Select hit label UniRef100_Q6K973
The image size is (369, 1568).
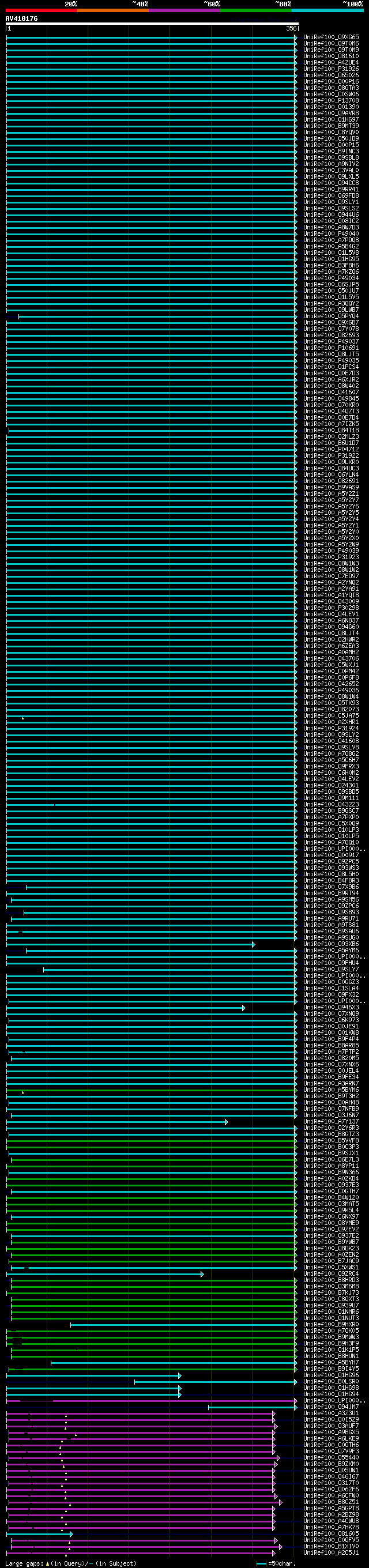coord(332,1020)
